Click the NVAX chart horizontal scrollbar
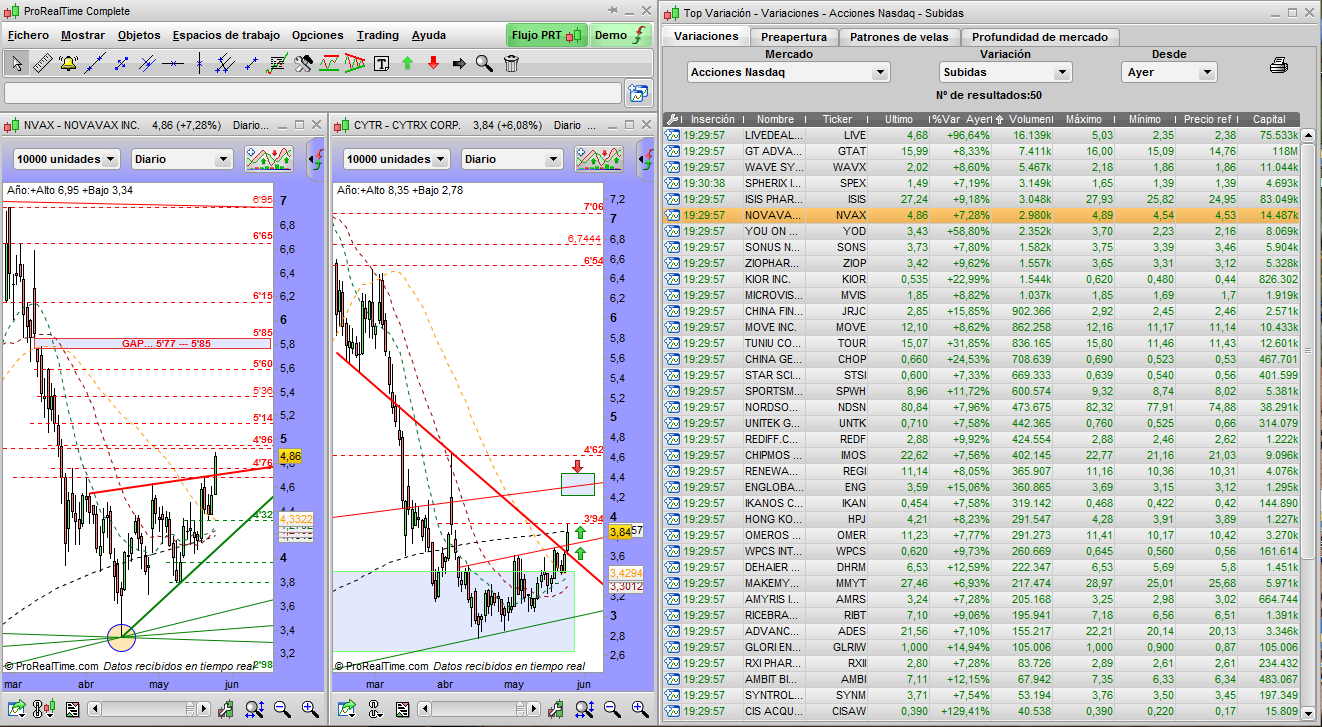Screen dimensions: 1322x727 pos(148,709)
